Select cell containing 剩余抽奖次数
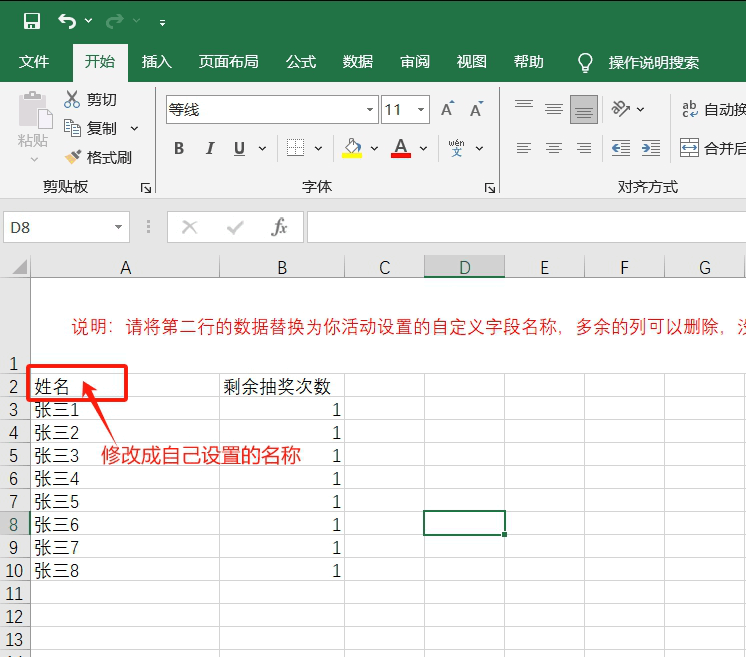The height and width of the screenshot is (657, 746). 282,386
